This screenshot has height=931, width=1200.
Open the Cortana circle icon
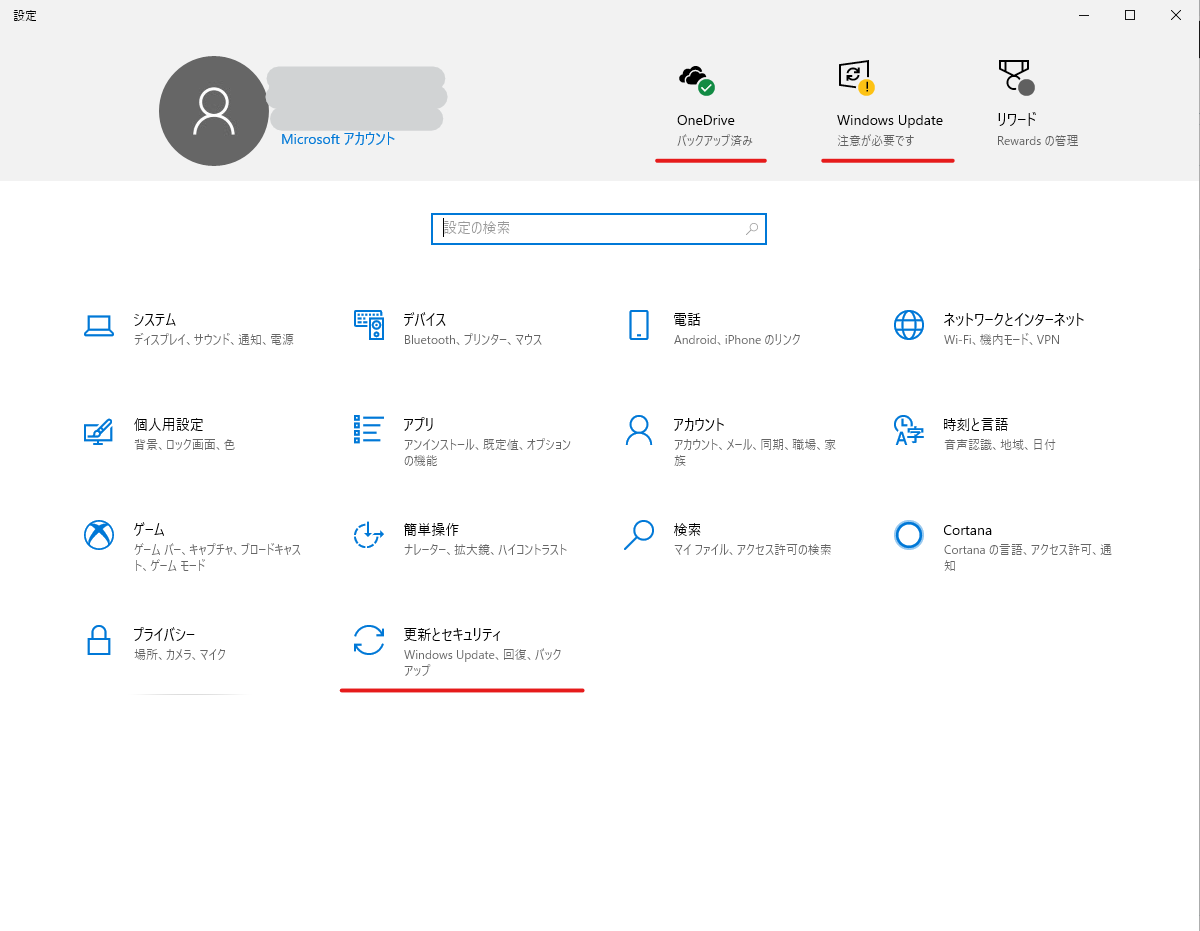click(908, 535)
